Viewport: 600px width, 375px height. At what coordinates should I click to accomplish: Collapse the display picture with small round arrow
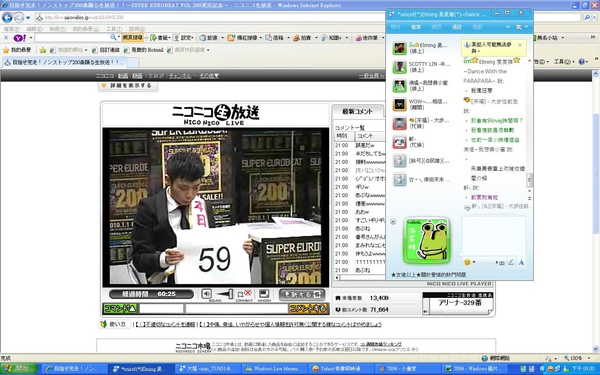(393, 222)
